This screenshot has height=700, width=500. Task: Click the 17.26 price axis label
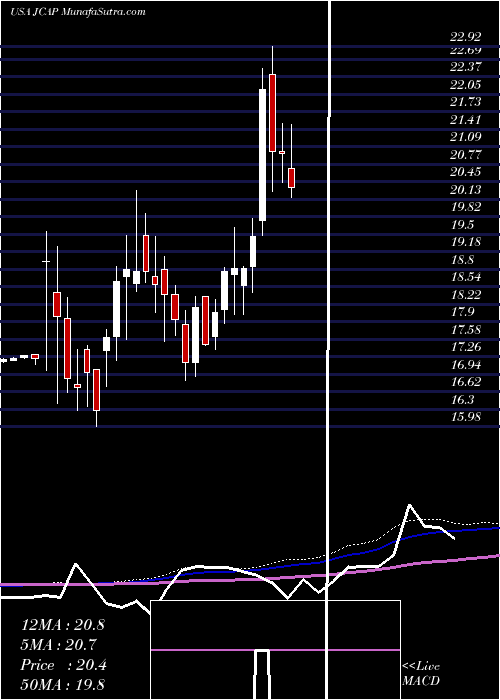[466, 346]
